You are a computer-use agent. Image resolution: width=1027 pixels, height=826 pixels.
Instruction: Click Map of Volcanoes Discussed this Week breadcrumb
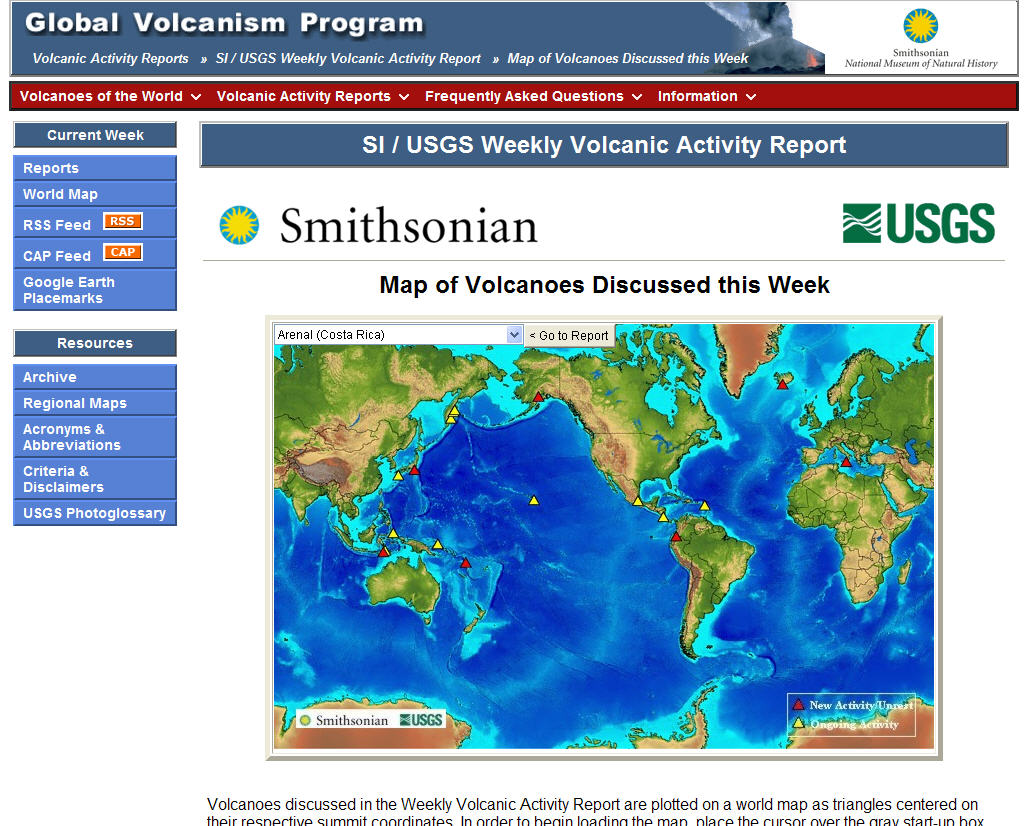click(x=627, y=58)
